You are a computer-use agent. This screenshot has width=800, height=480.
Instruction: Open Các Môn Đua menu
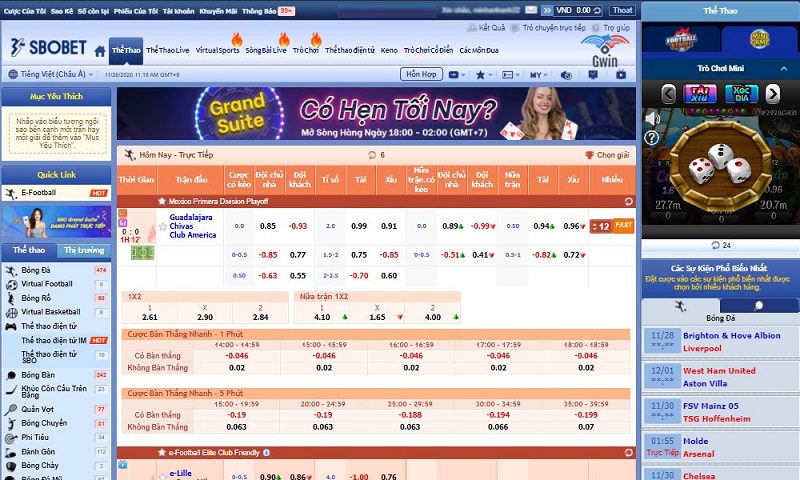click(479, 50)
